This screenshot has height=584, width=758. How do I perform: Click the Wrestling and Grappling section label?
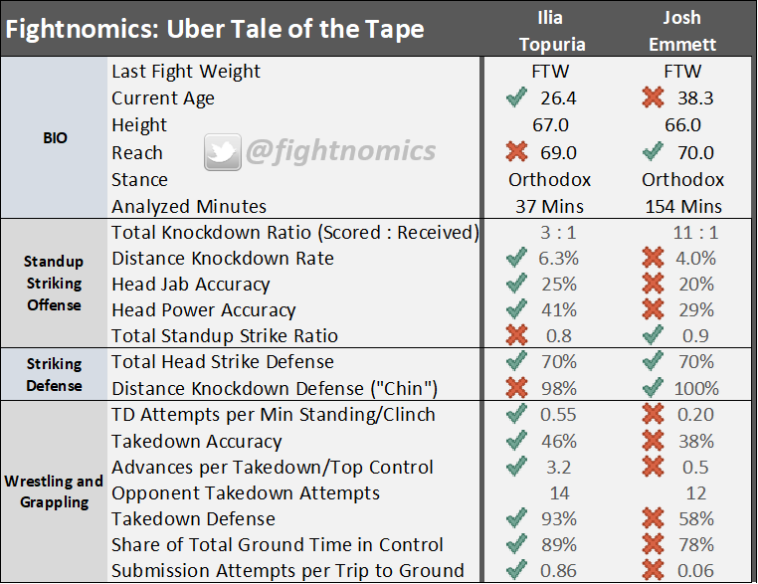pyautogui.click(x=54, y=492)
